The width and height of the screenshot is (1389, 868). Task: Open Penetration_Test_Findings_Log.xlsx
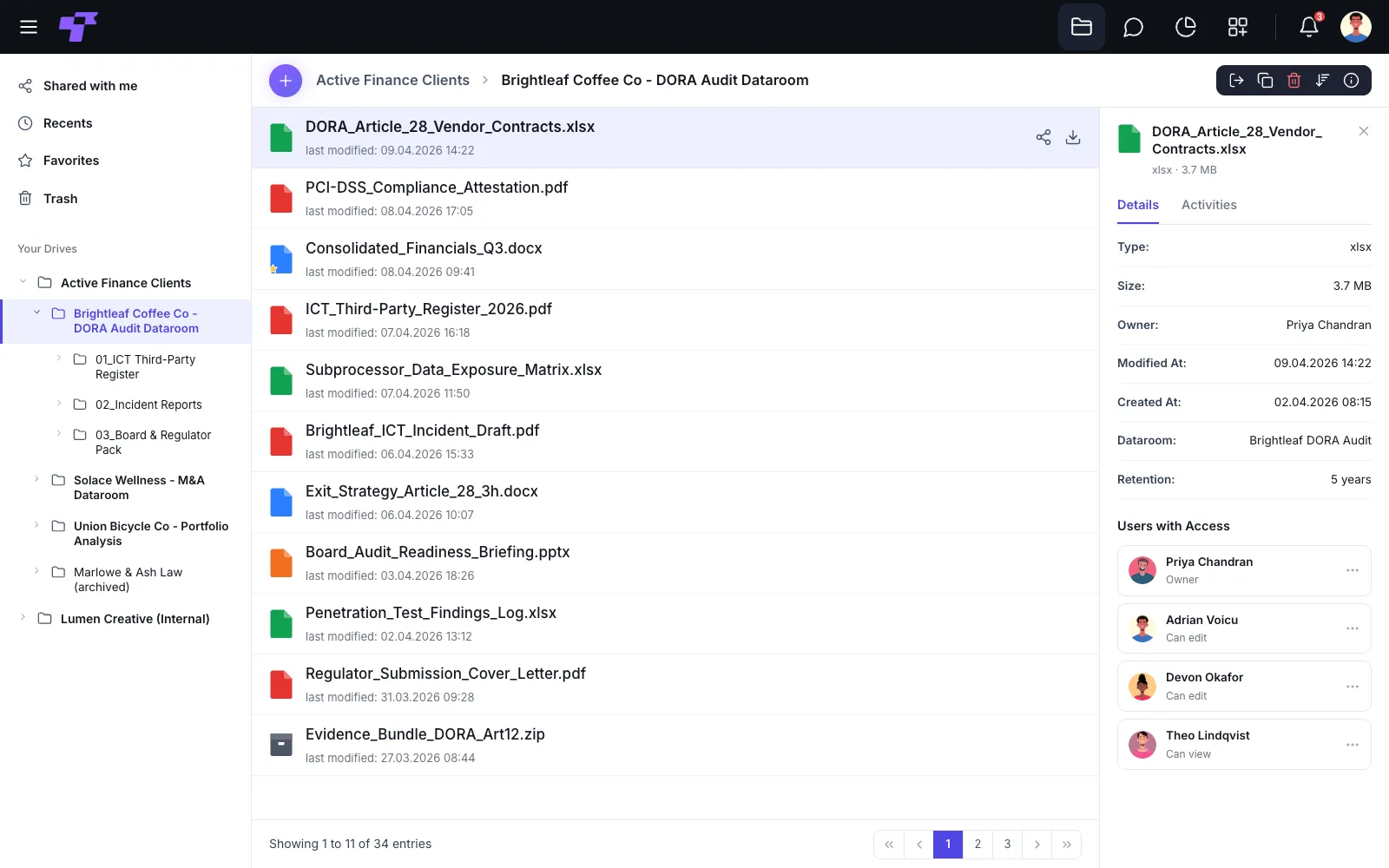point(675,624)
